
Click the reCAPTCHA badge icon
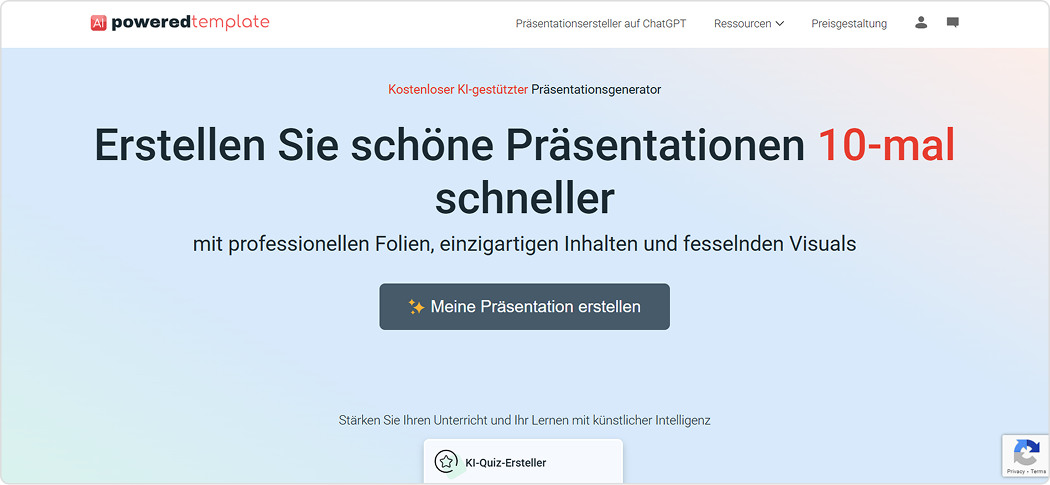[1026, 452]
